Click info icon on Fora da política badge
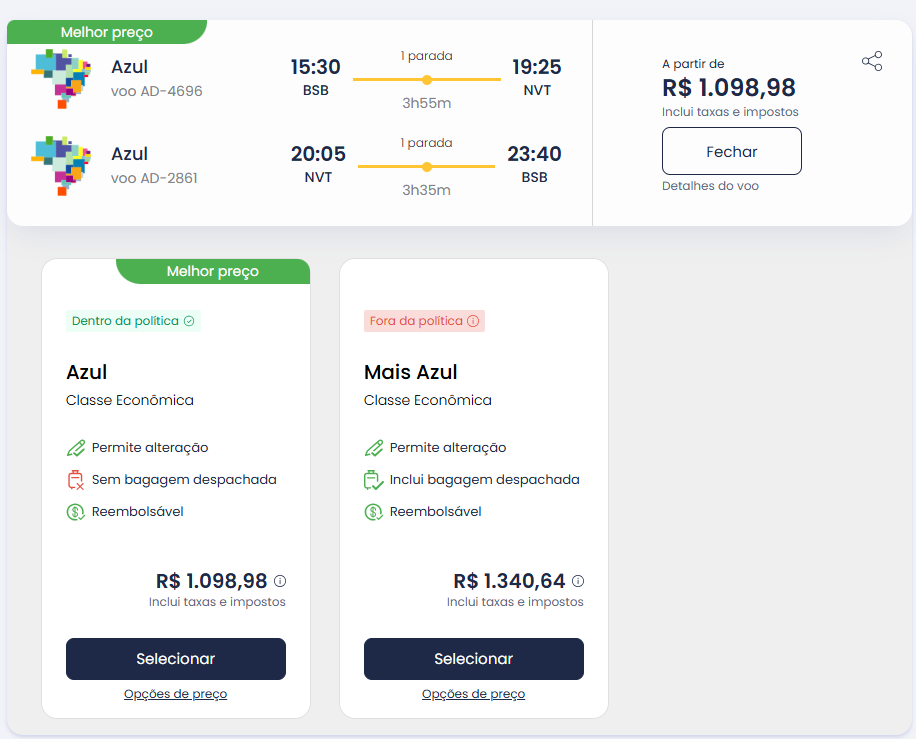Viewport: 916px width, 739px height. (473, 321)
